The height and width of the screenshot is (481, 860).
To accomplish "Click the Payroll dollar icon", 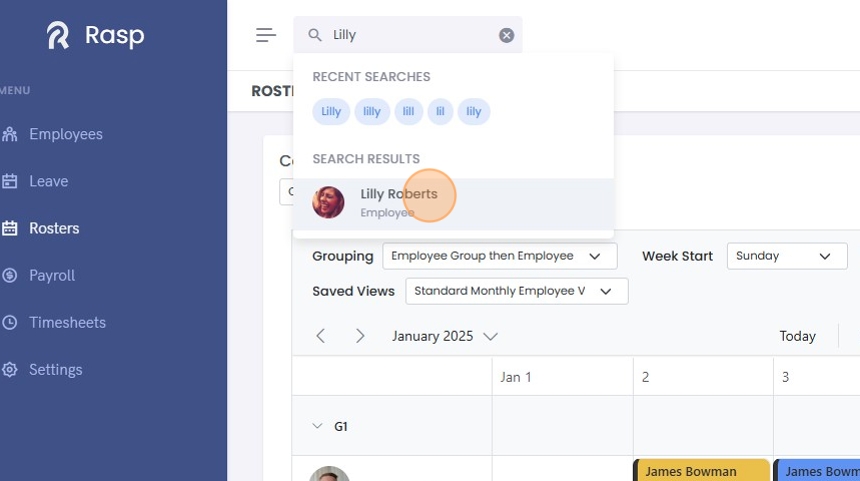I will [9, 275].
